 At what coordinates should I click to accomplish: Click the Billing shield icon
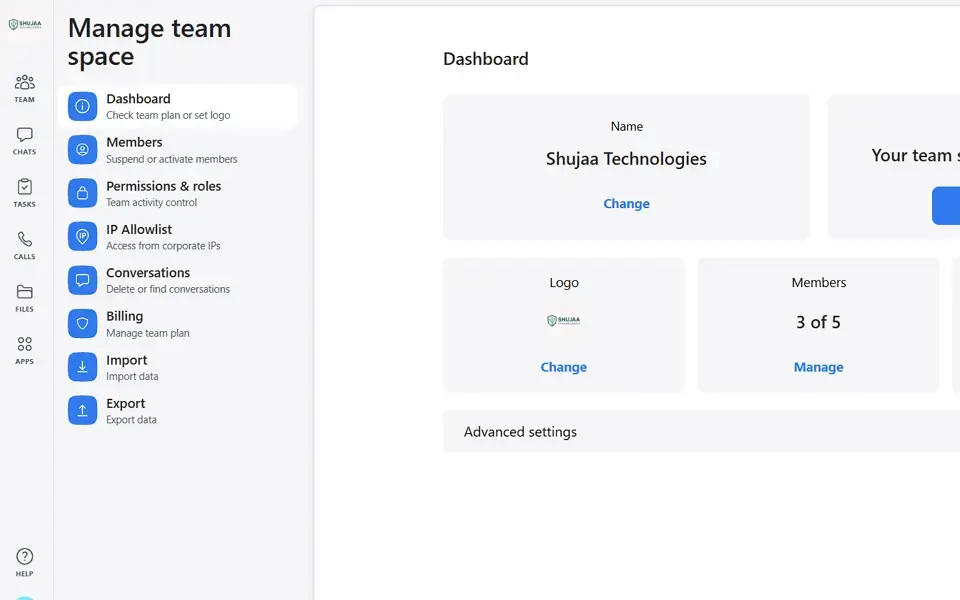pyautogui.click(x=83, y=324)
